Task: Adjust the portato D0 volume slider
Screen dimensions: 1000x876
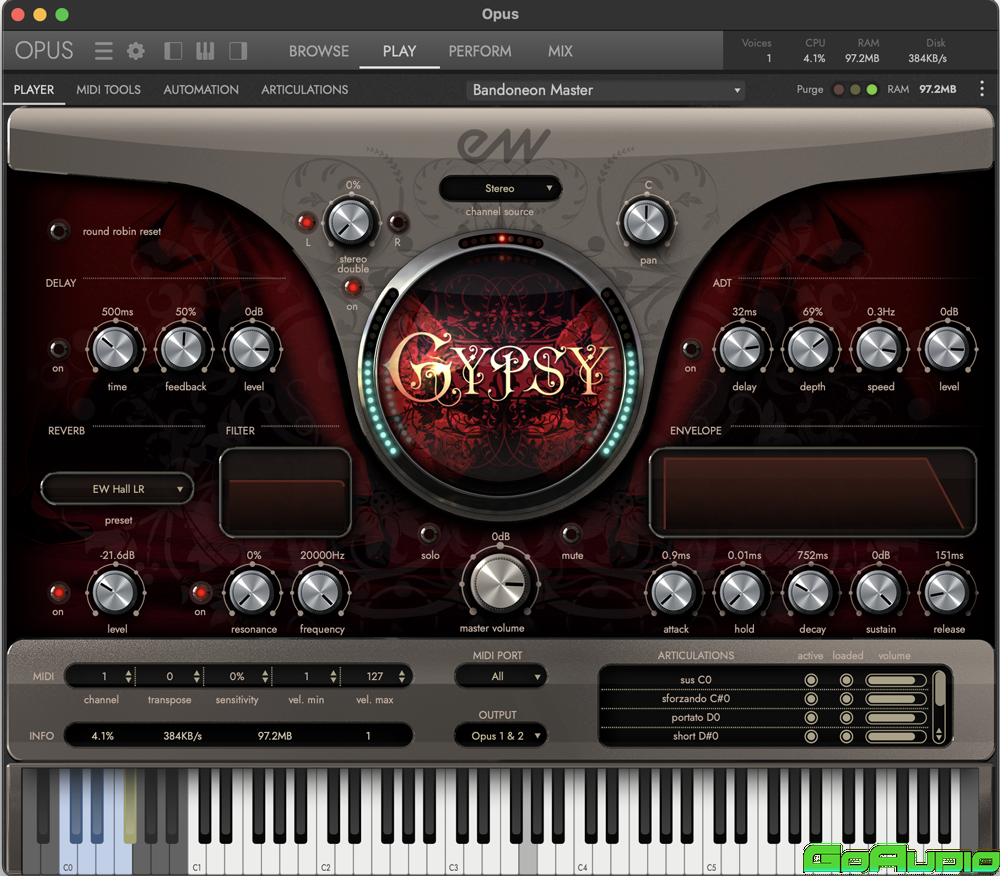Action: click(895, 718)
